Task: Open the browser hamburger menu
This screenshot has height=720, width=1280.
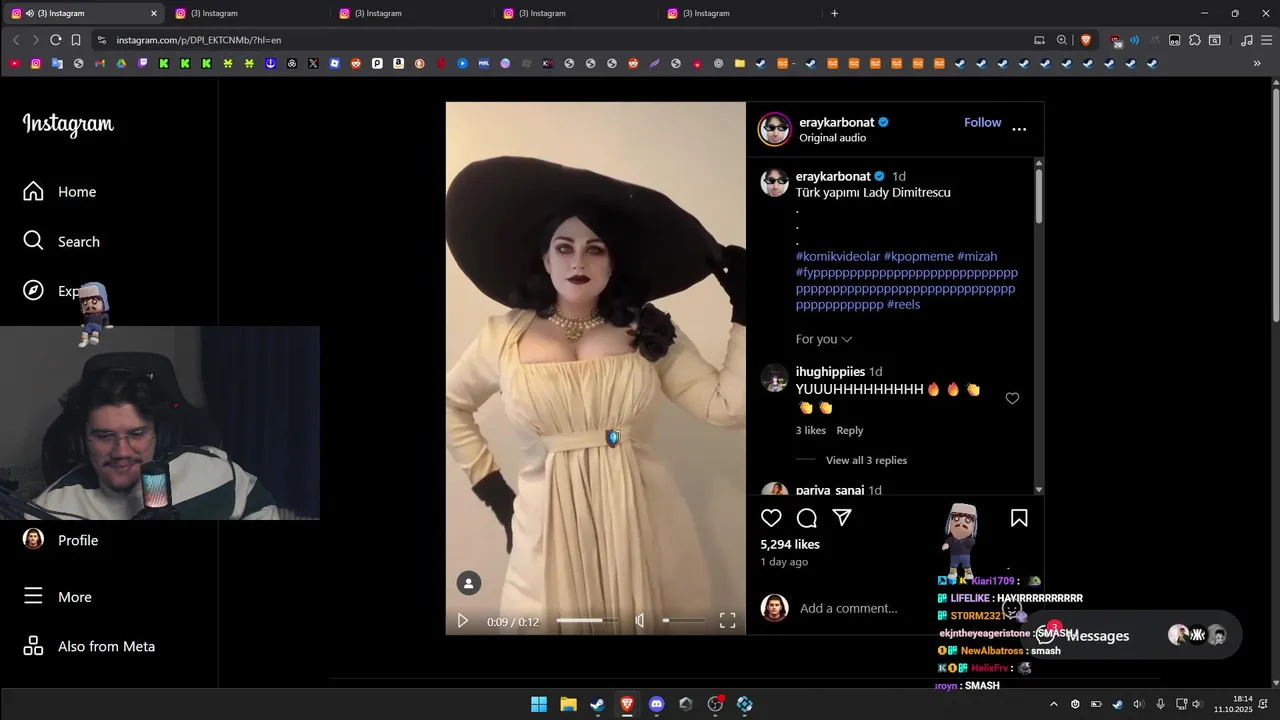Action: pos(1266,40)
